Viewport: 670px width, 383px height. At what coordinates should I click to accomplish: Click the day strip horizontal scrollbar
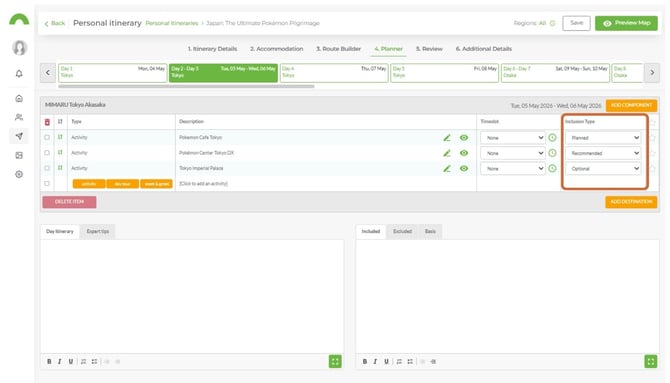(x=186, y=86)
